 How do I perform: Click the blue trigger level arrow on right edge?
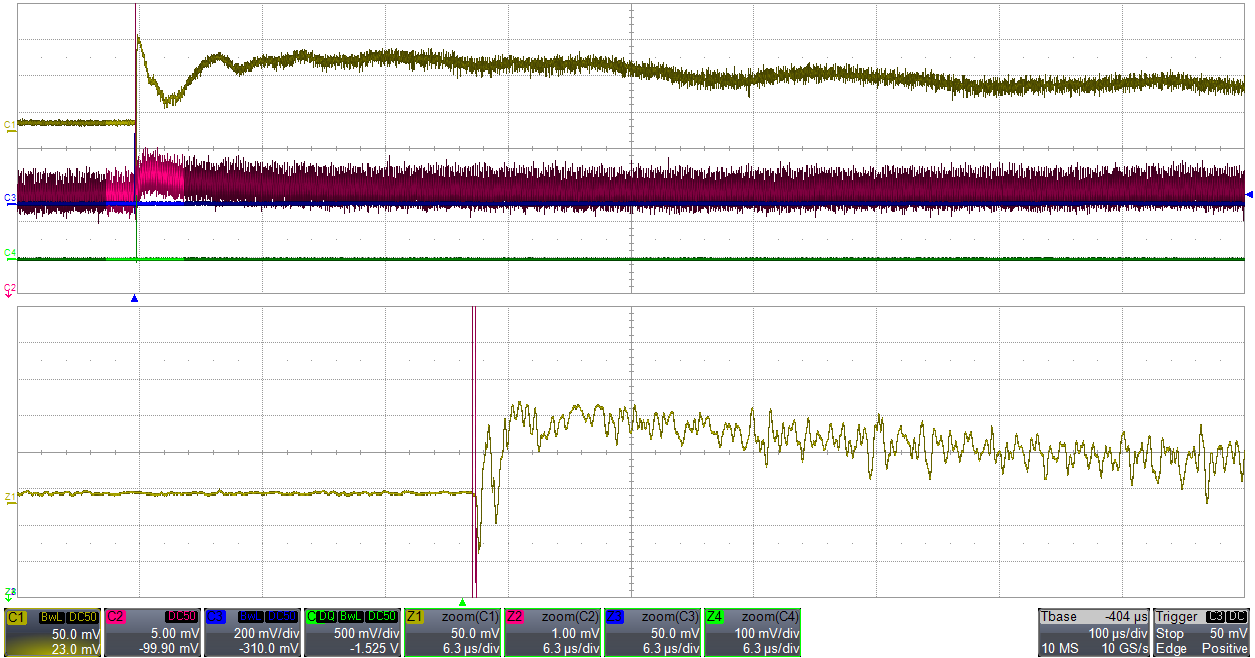point(1248,195)
